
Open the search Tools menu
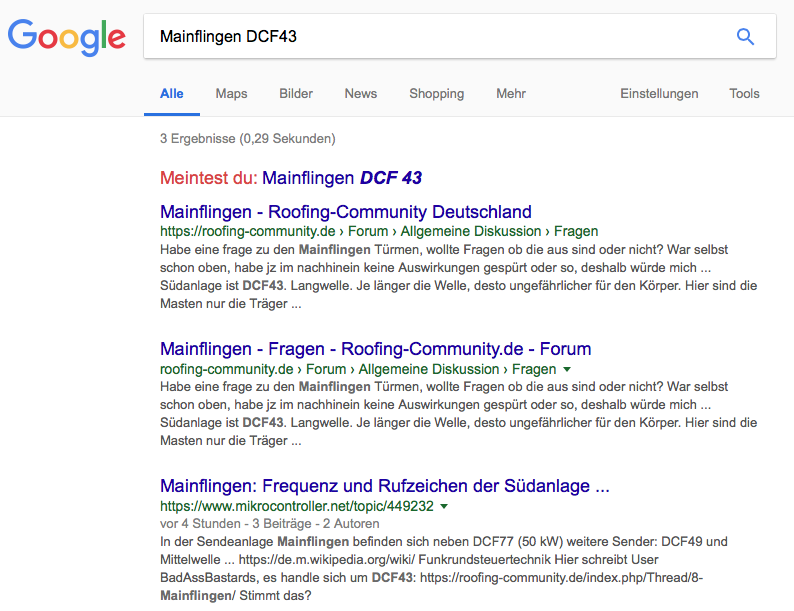[744, 94]
